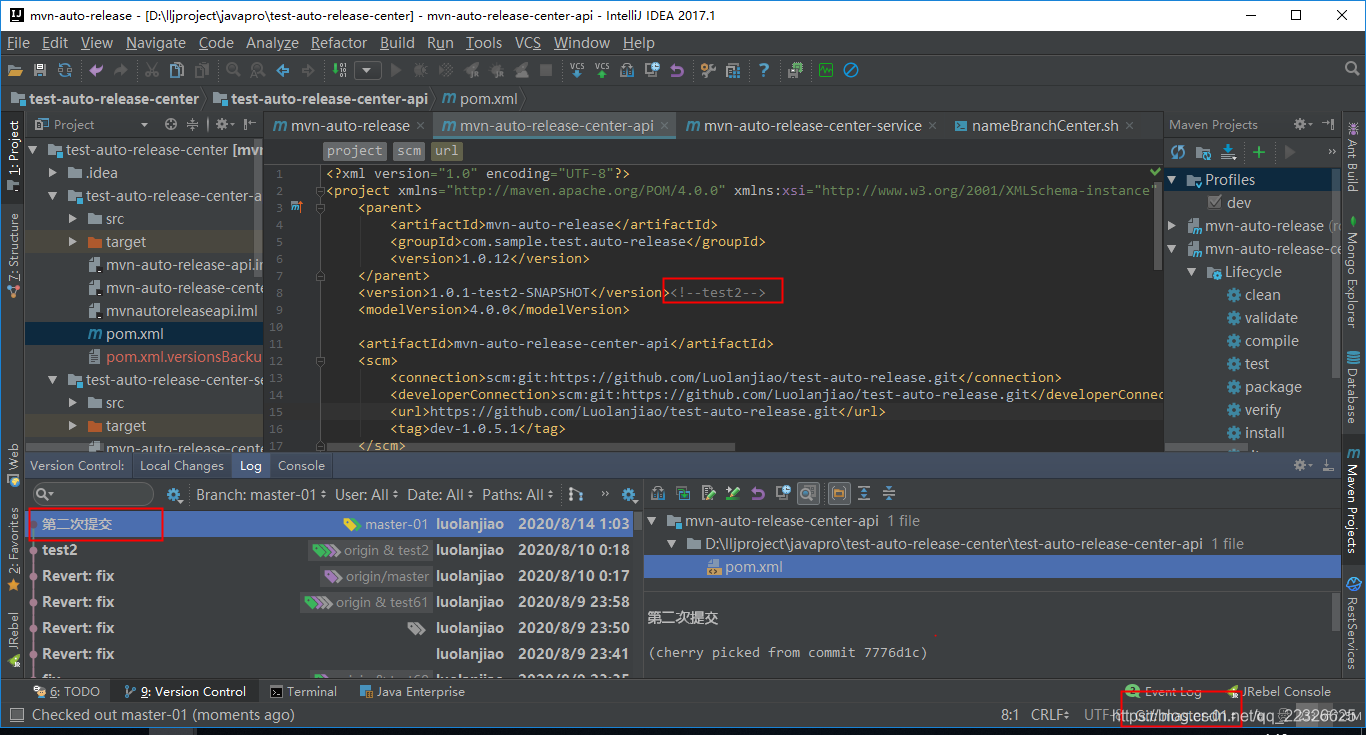Revert changes with purple arrow in main toolbar

coord(677,70)
